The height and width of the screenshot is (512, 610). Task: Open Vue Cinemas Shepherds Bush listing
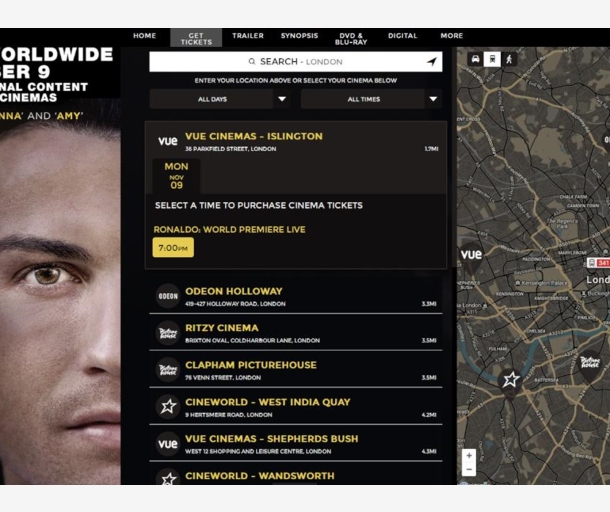(296, 444)
